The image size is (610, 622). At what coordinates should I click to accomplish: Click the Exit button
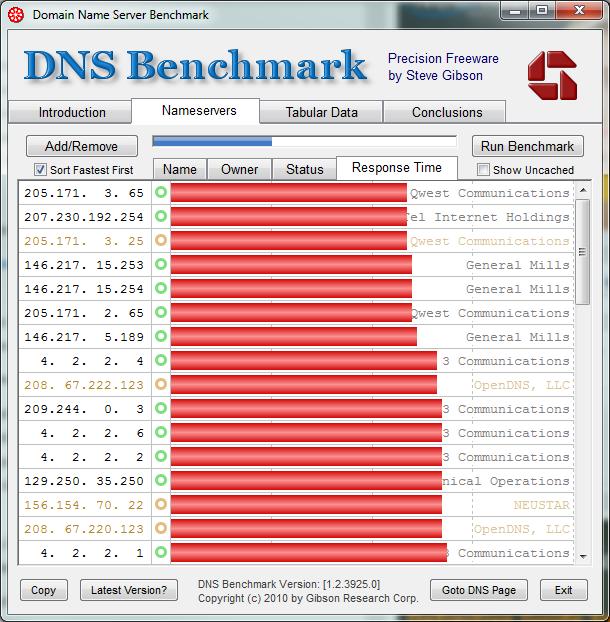coord(563,590)
